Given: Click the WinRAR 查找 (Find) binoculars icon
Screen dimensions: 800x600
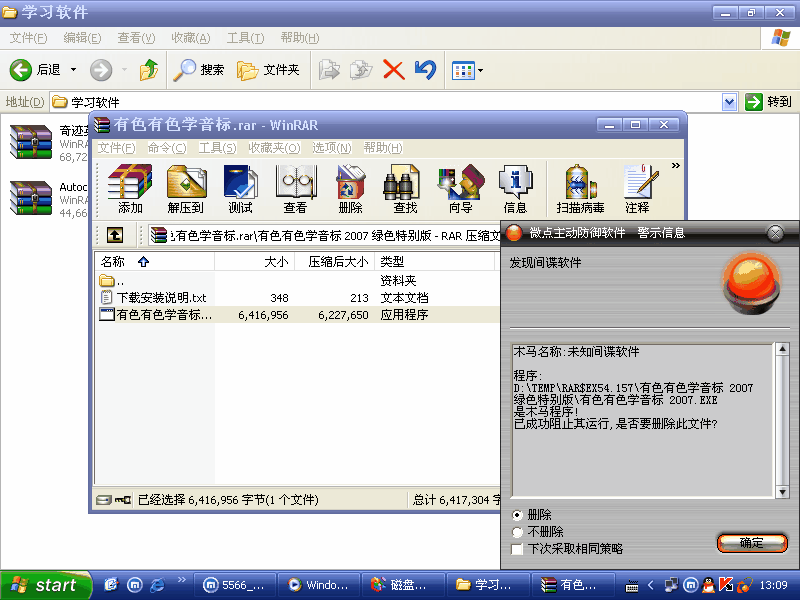Looking at the screenshot, I should coord(405,189).
